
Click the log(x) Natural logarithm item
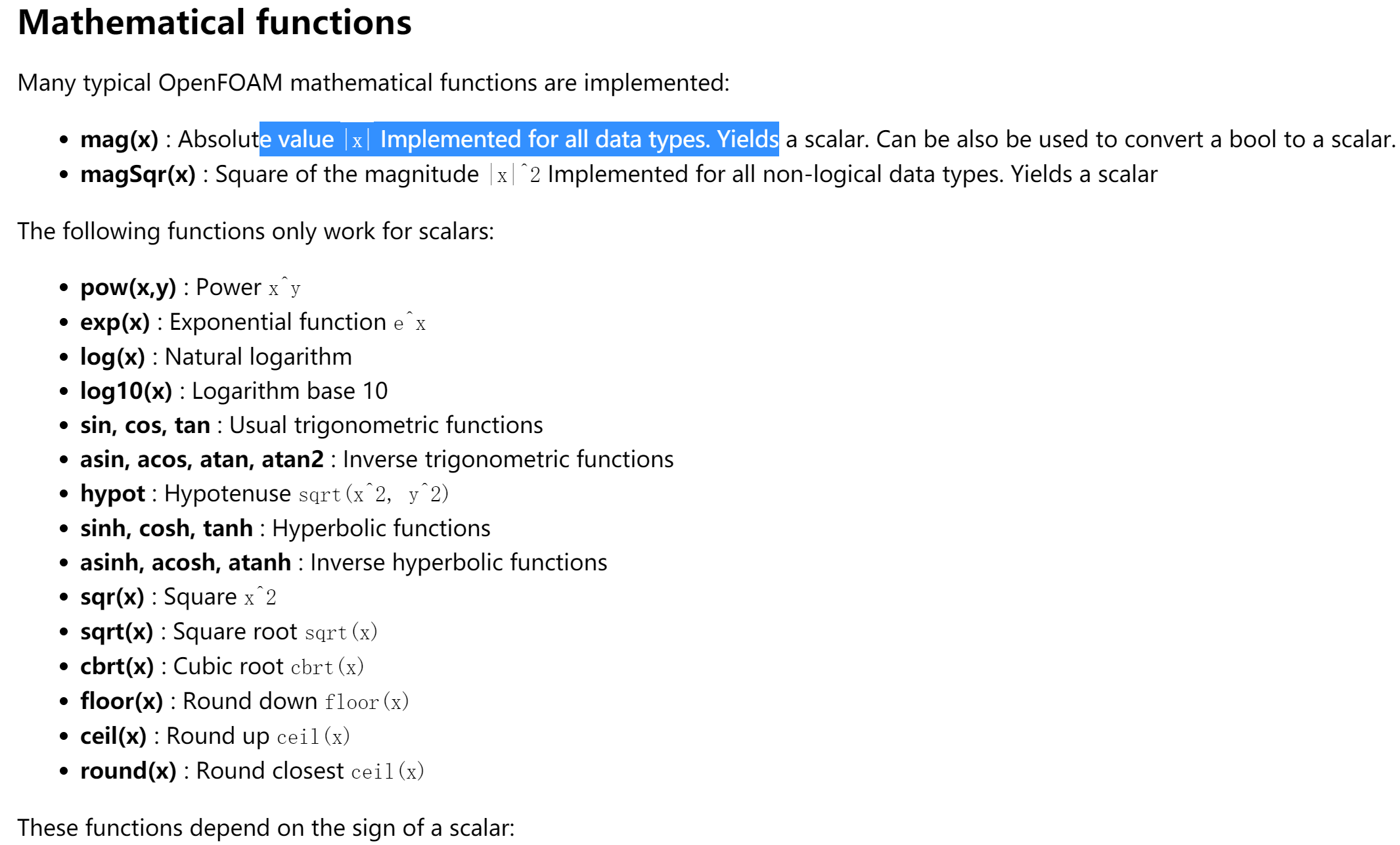[x=216, y=357]
